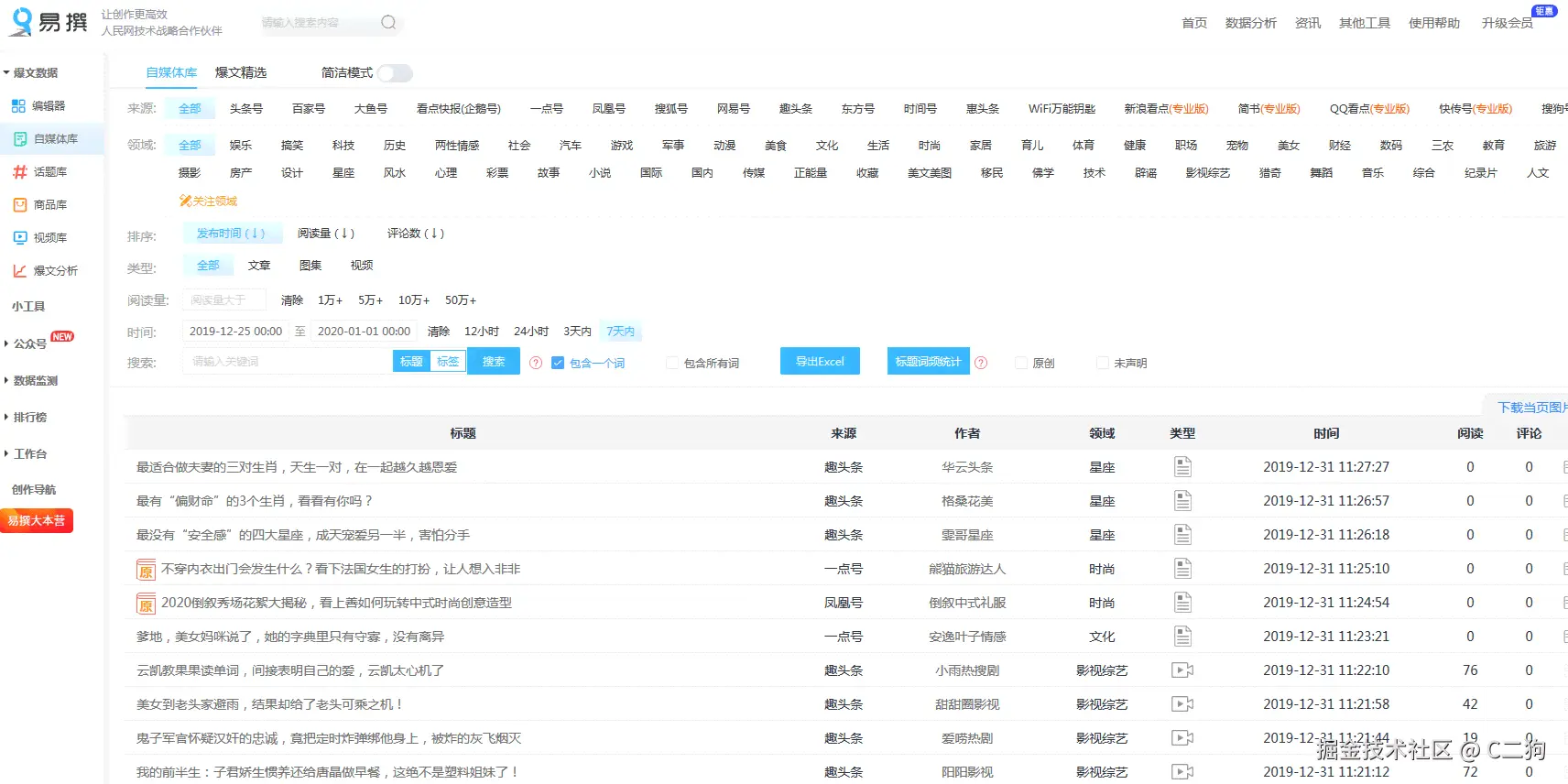Click help icon next to 搜索 button
This screenshot has width=1568, height=784.
pyautogui.click(x=536, y=363)
